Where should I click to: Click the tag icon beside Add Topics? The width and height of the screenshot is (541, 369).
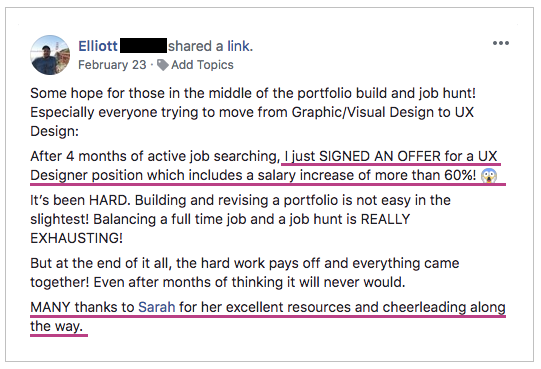pos(163,65)
